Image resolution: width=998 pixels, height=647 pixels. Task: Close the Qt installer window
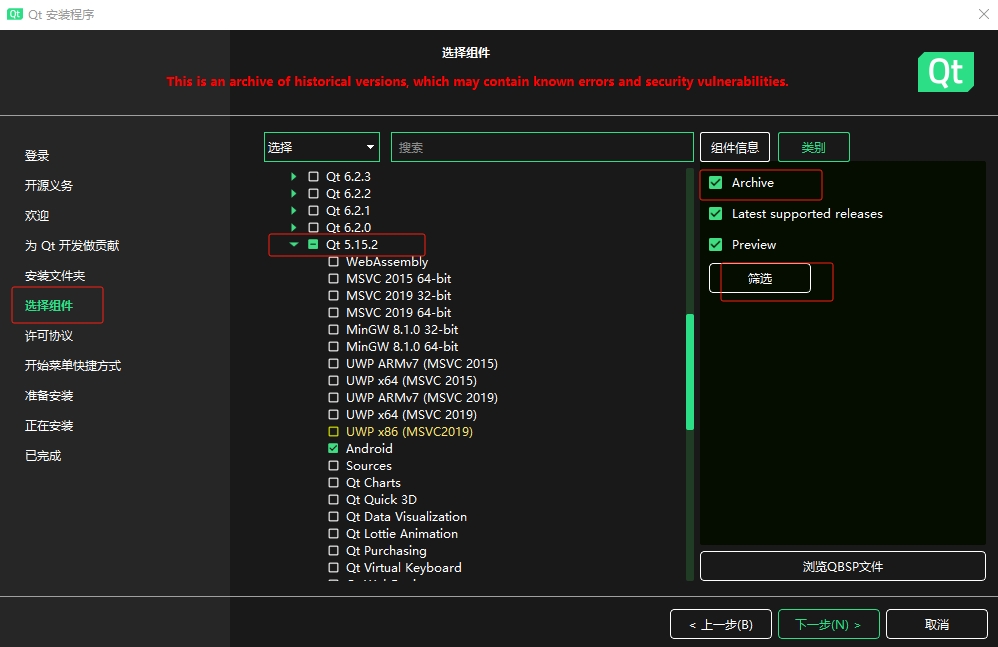(x=983, y=14)
